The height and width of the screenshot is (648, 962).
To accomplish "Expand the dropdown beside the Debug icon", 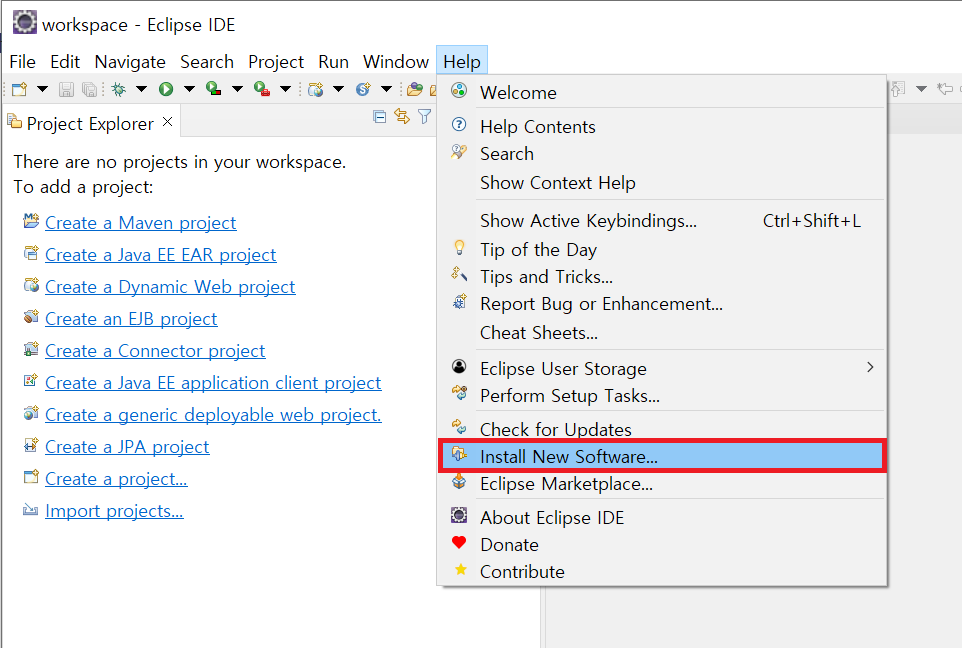I will [141, 89].
